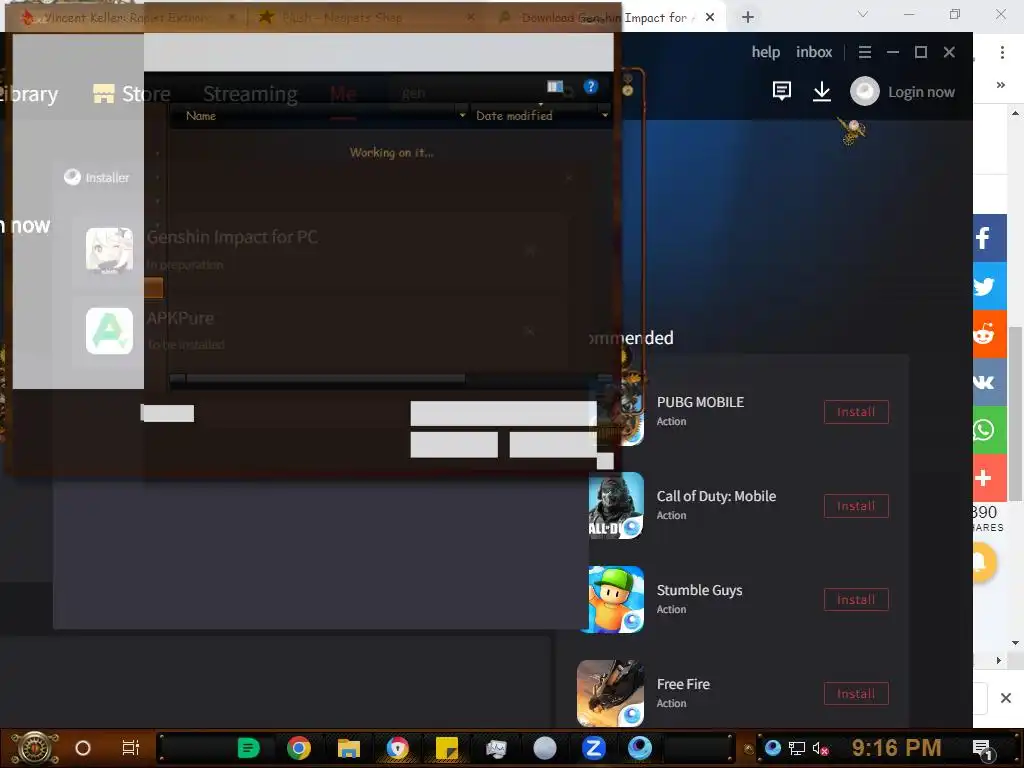Install Stumble Guys
The height and width of the screenshot is (768, 1024).
tap(856, 600)
